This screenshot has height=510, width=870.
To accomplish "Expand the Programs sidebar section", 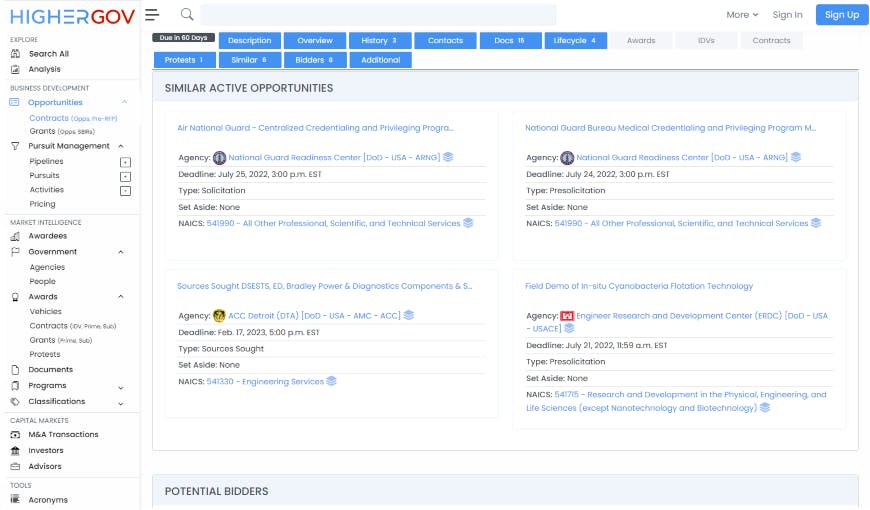I will click(x=121, y=388).
